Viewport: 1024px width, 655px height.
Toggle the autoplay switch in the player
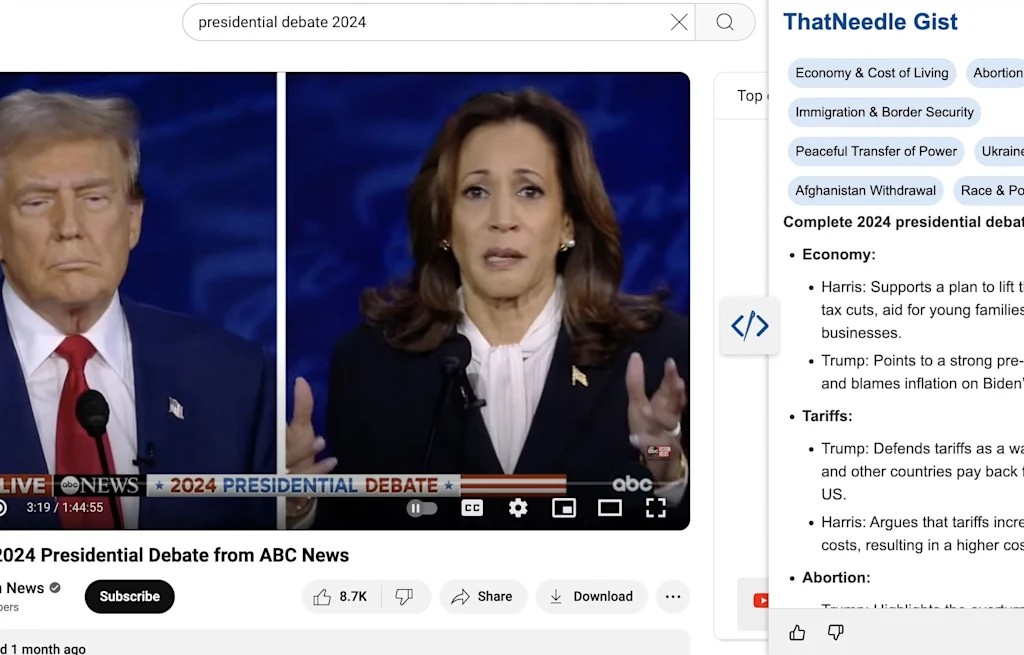pyautogui.click(x=422, y=508)
